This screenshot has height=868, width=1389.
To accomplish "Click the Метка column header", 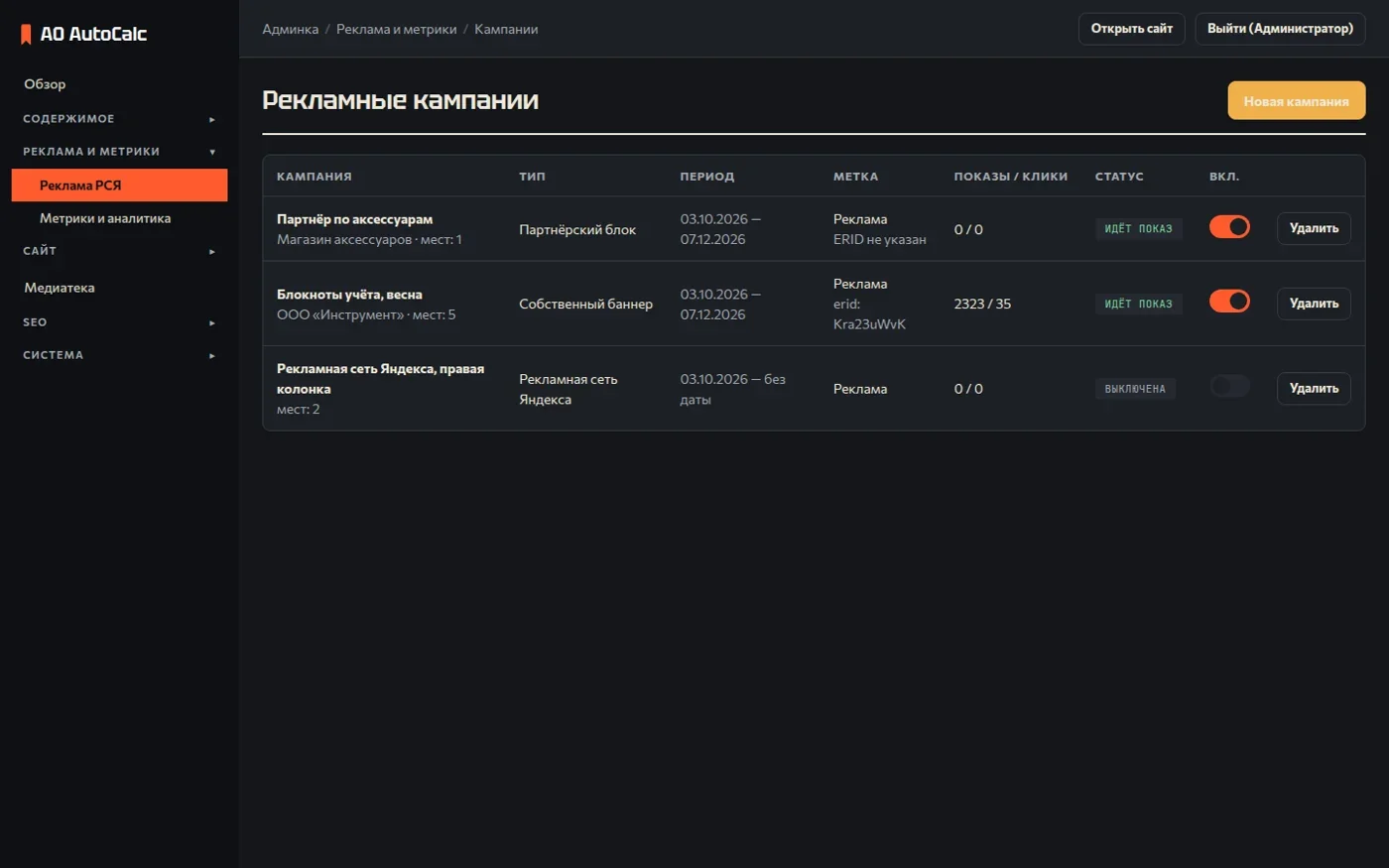I will (x=855, y=177).
